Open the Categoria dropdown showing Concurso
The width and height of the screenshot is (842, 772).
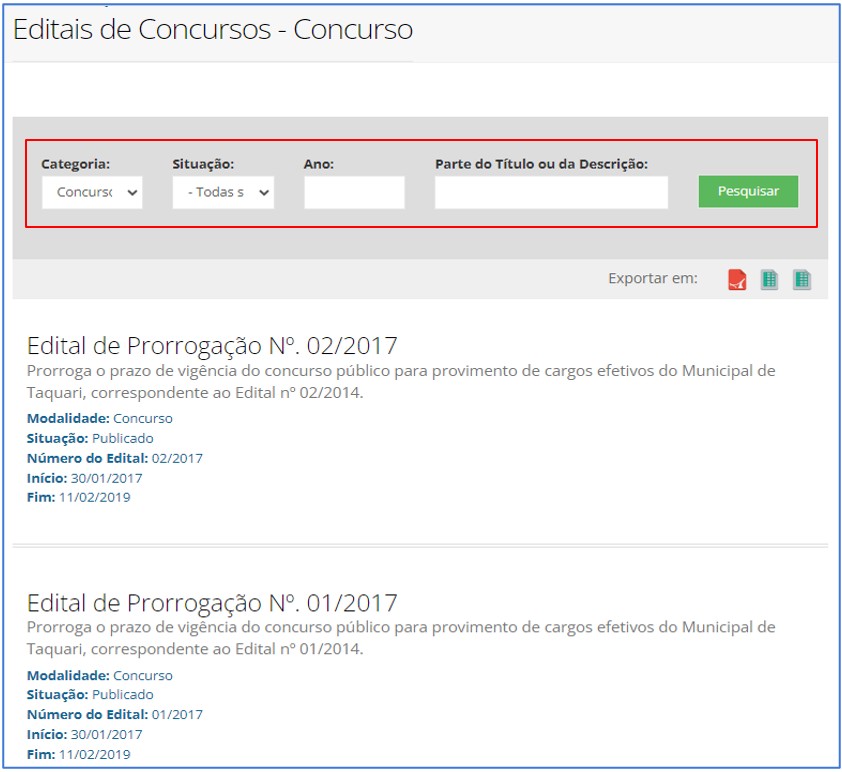pos(92,192)
